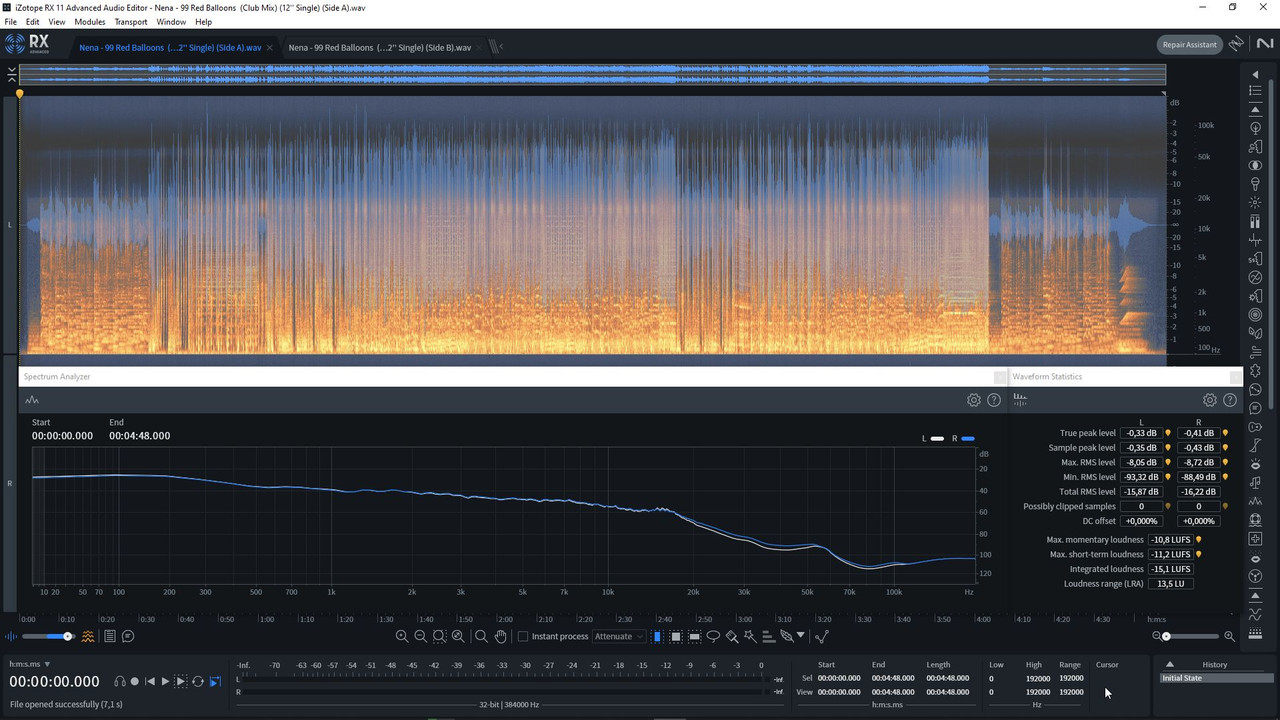This screenshot has height=720, width=1280.
Task: Select the magic wand selection tool
Action: (749, 636)
